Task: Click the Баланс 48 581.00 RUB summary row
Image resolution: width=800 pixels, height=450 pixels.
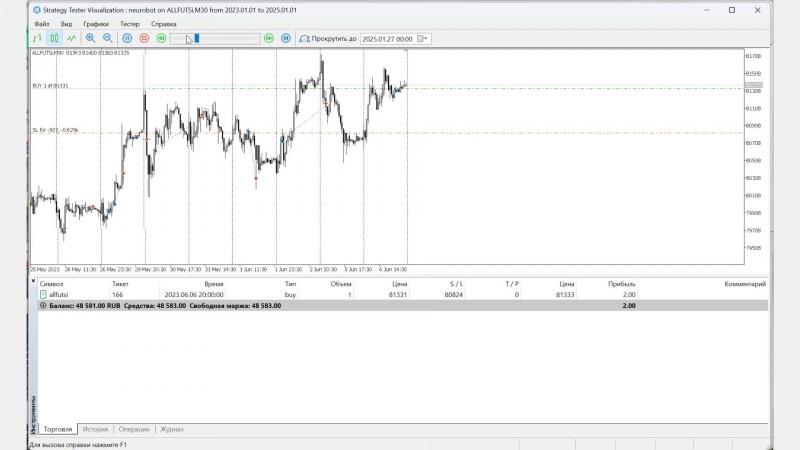Action: (x=403, y=306)
